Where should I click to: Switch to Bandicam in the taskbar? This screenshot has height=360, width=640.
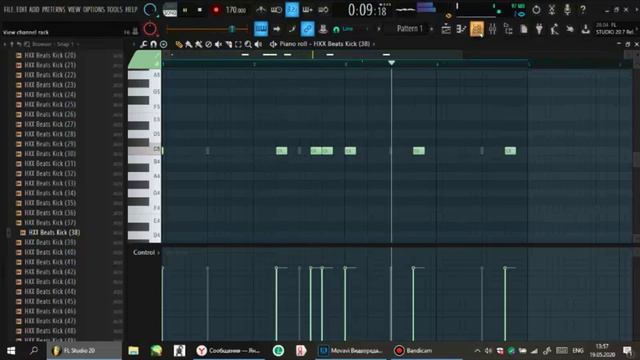coord(427,351)
